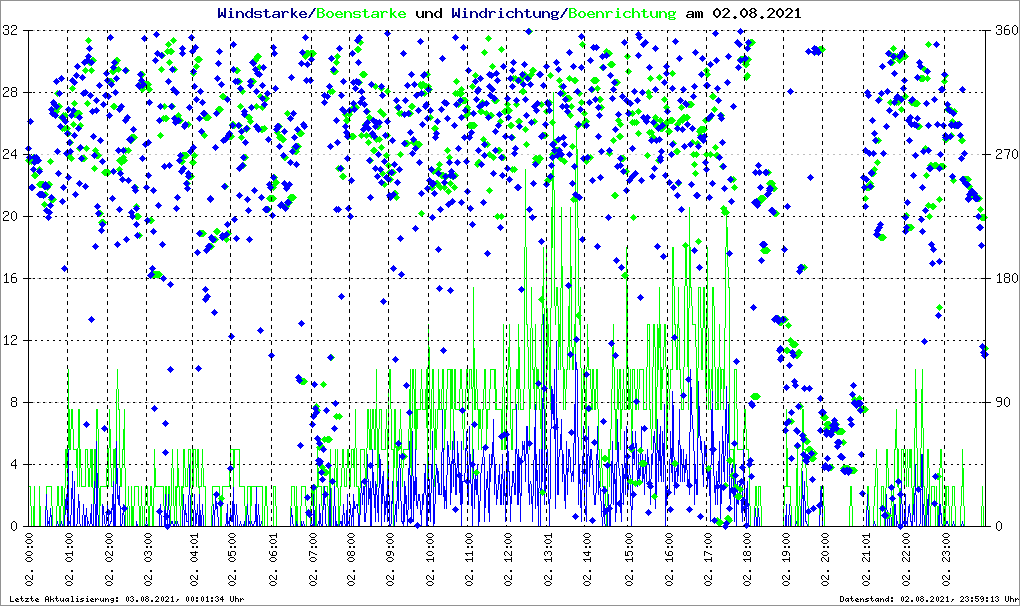This screenshot has width=1020, height=606.
Task: Click the "Datenstand" timestamp footer text
Action: (928, 599)
